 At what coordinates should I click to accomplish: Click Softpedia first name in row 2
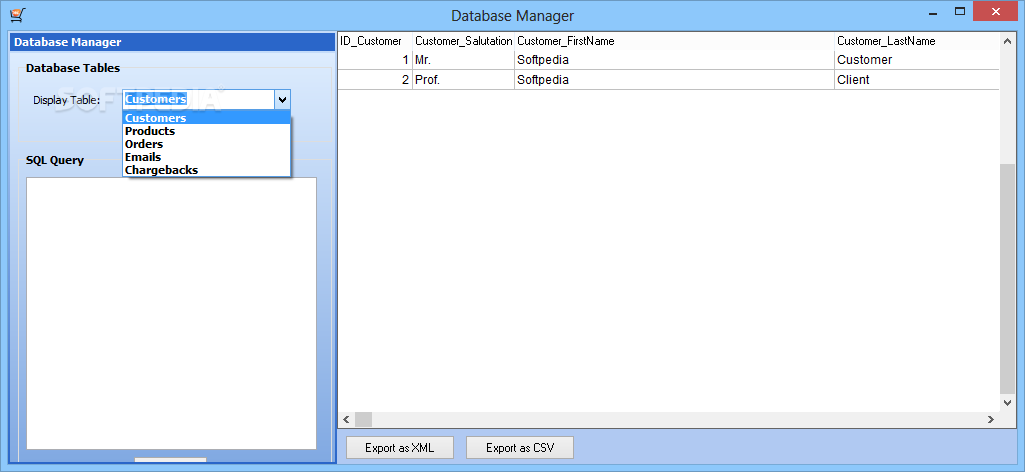(x=675, y=80)
